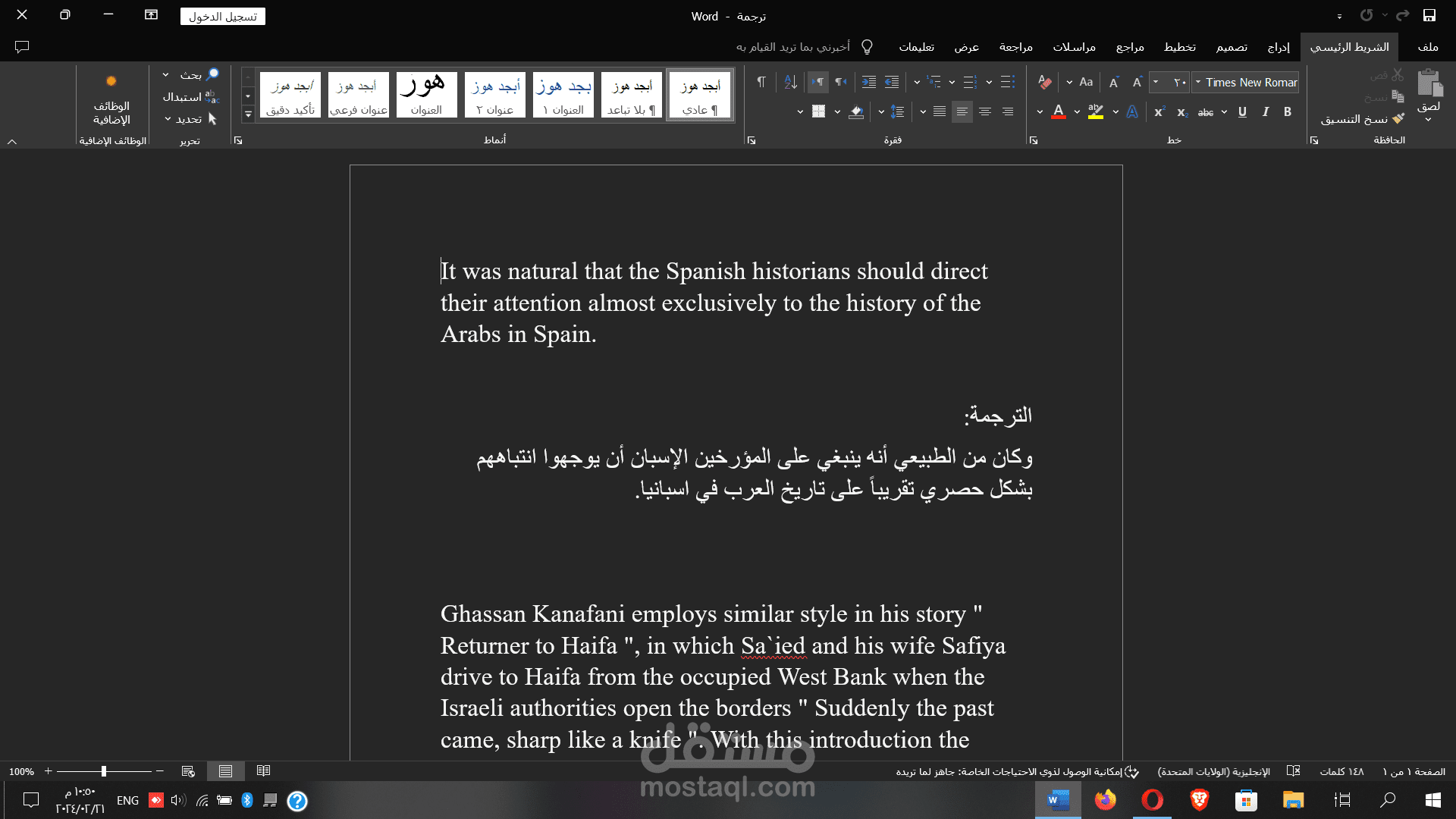
Task: Apply strikethrough with the abc icon
Action: tap(1206, 112)
